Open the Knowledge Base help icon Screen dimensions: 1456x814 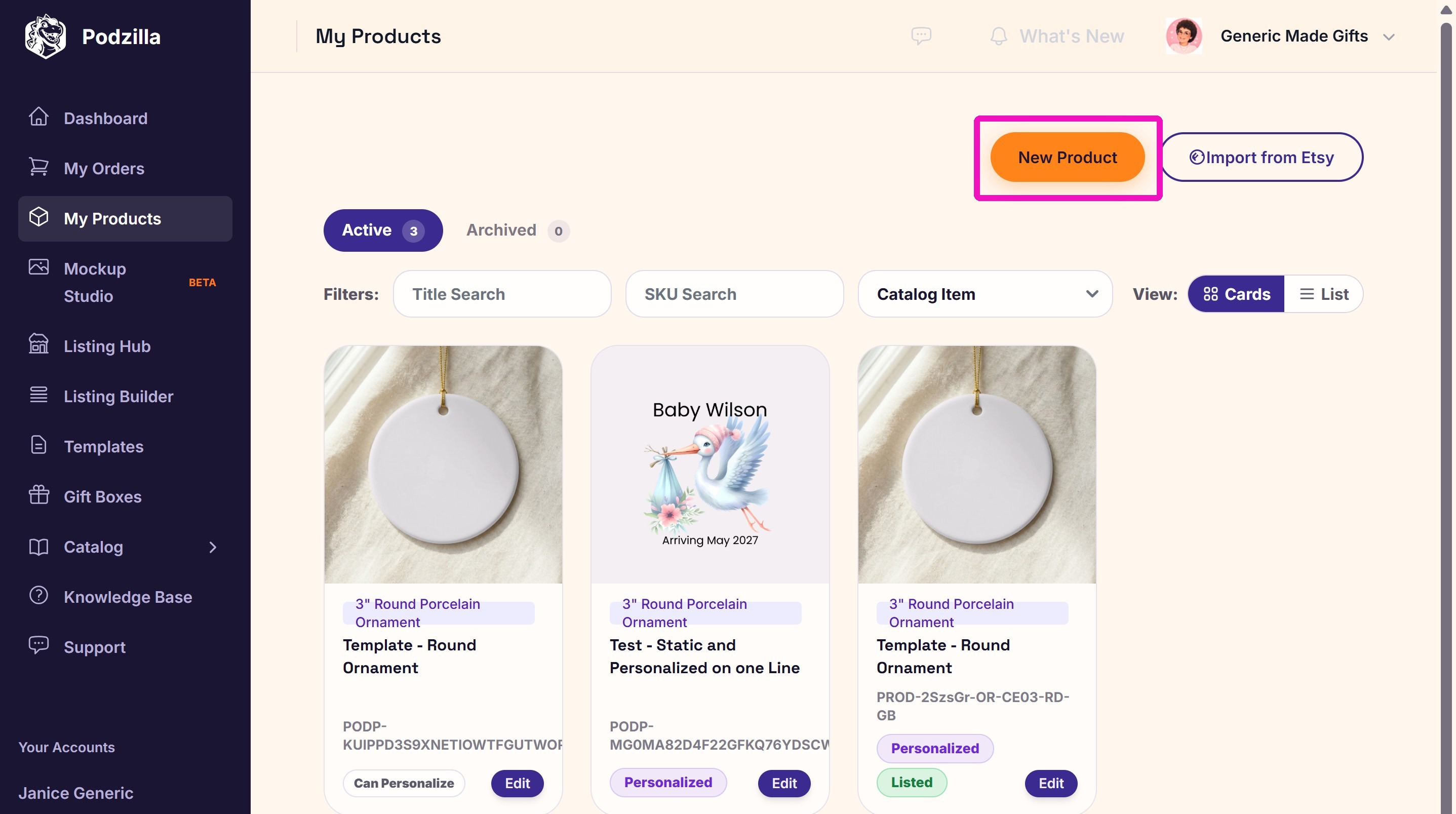38,595
